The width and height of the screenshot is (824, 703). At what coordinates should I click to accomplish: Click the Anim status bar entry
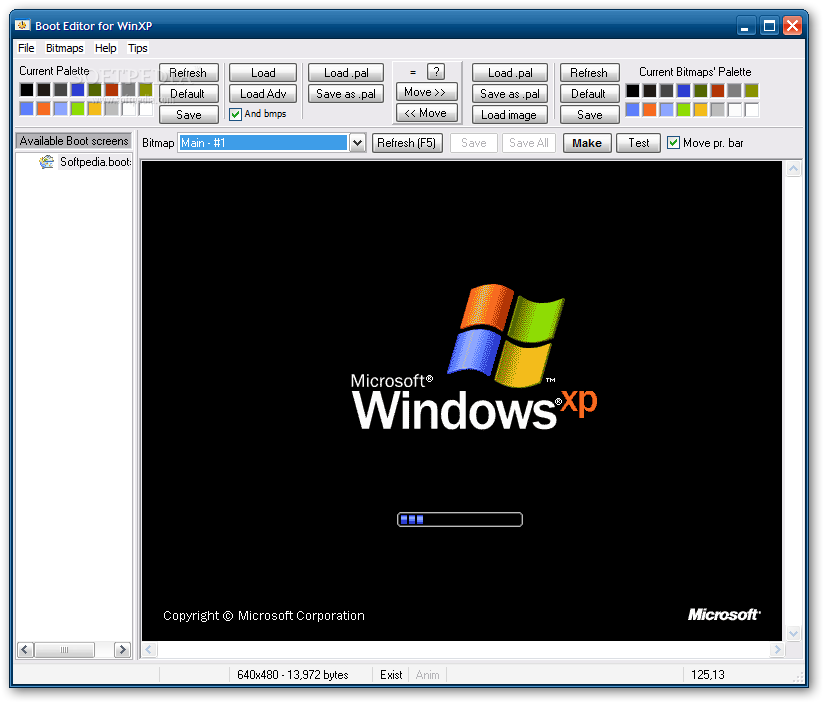(427, 675)
